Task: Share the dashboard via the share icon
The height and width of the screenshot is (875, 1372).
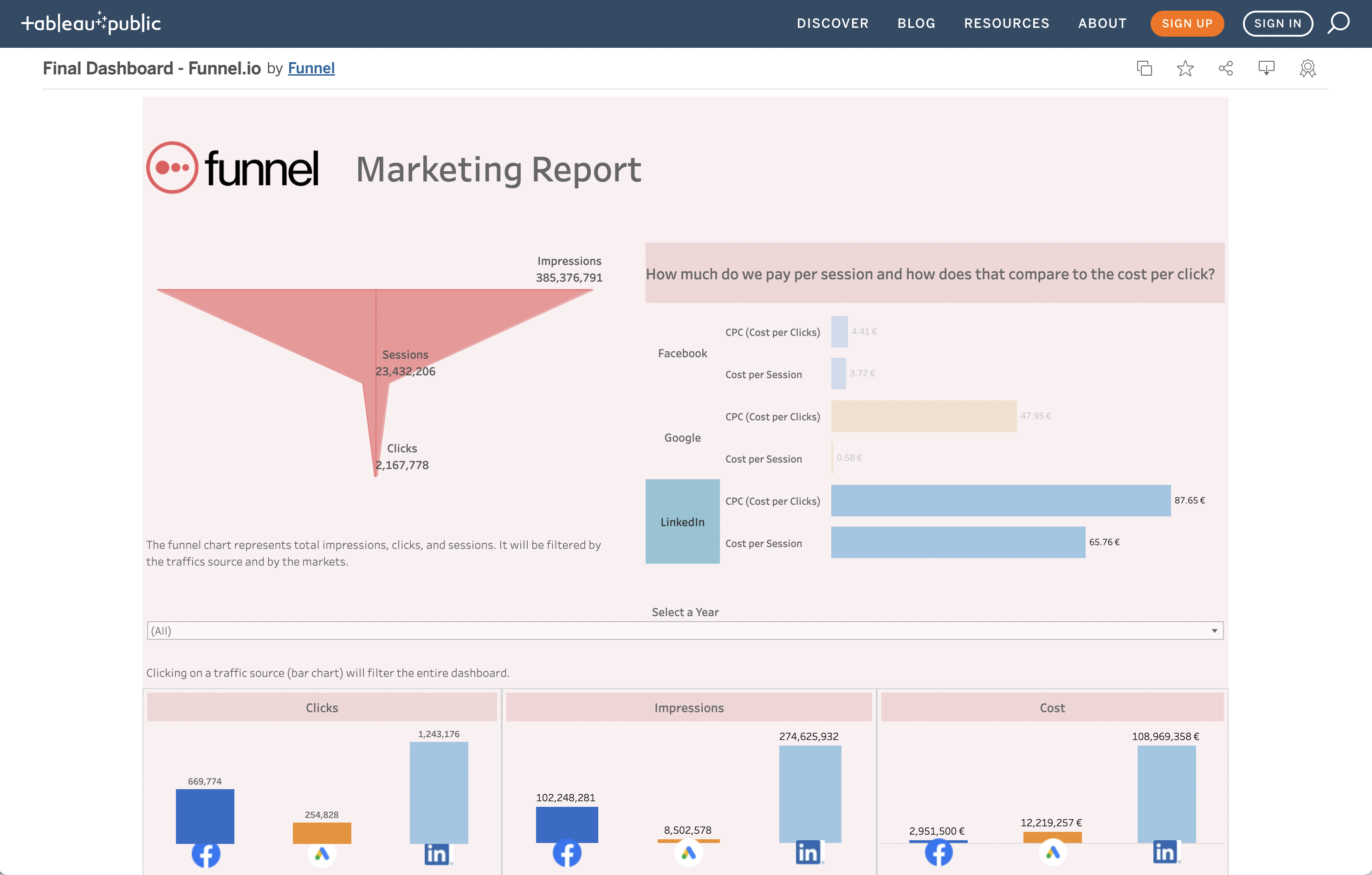Action: (1226, 68)
